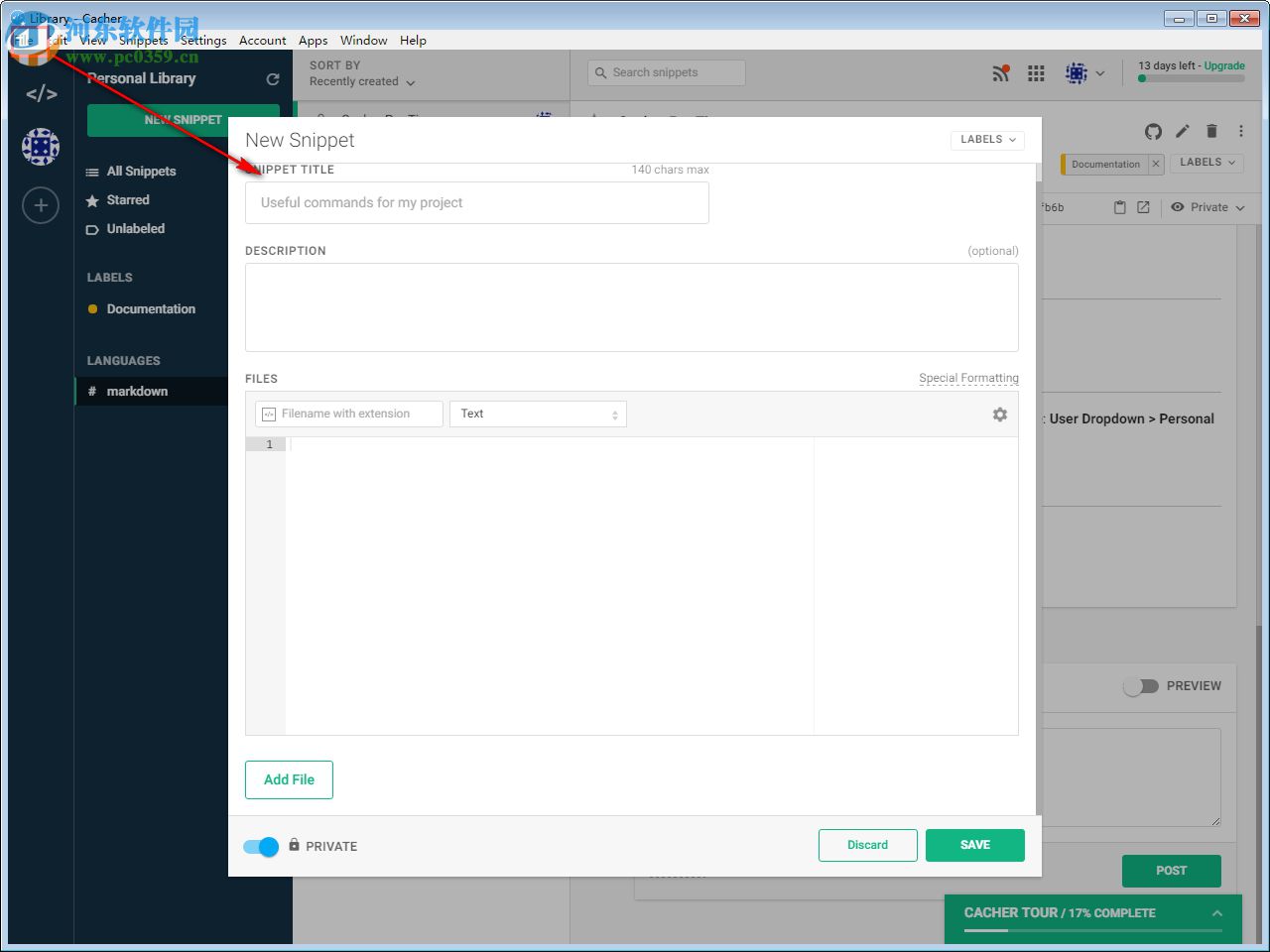1270x952 pixels.
Task: Open the Snippets menu
Action: coord(144,41)
